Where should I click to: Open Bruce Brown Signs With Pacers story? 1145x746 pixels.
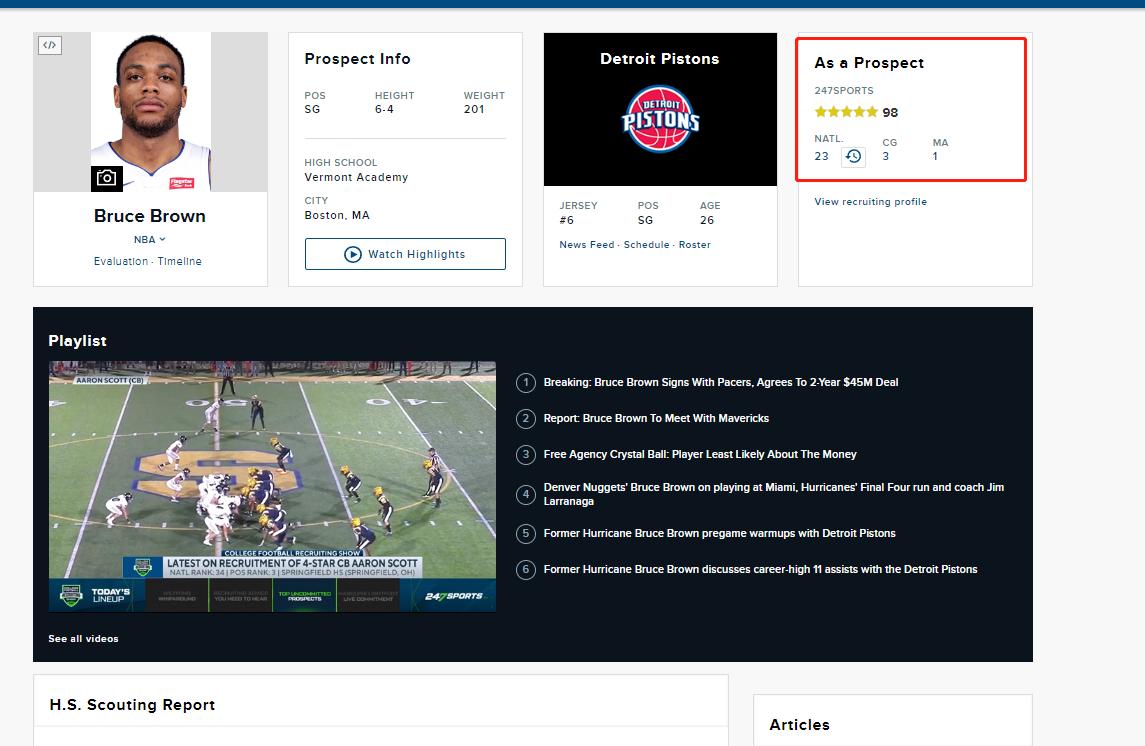pyautogui.click(x=720, y=383)
